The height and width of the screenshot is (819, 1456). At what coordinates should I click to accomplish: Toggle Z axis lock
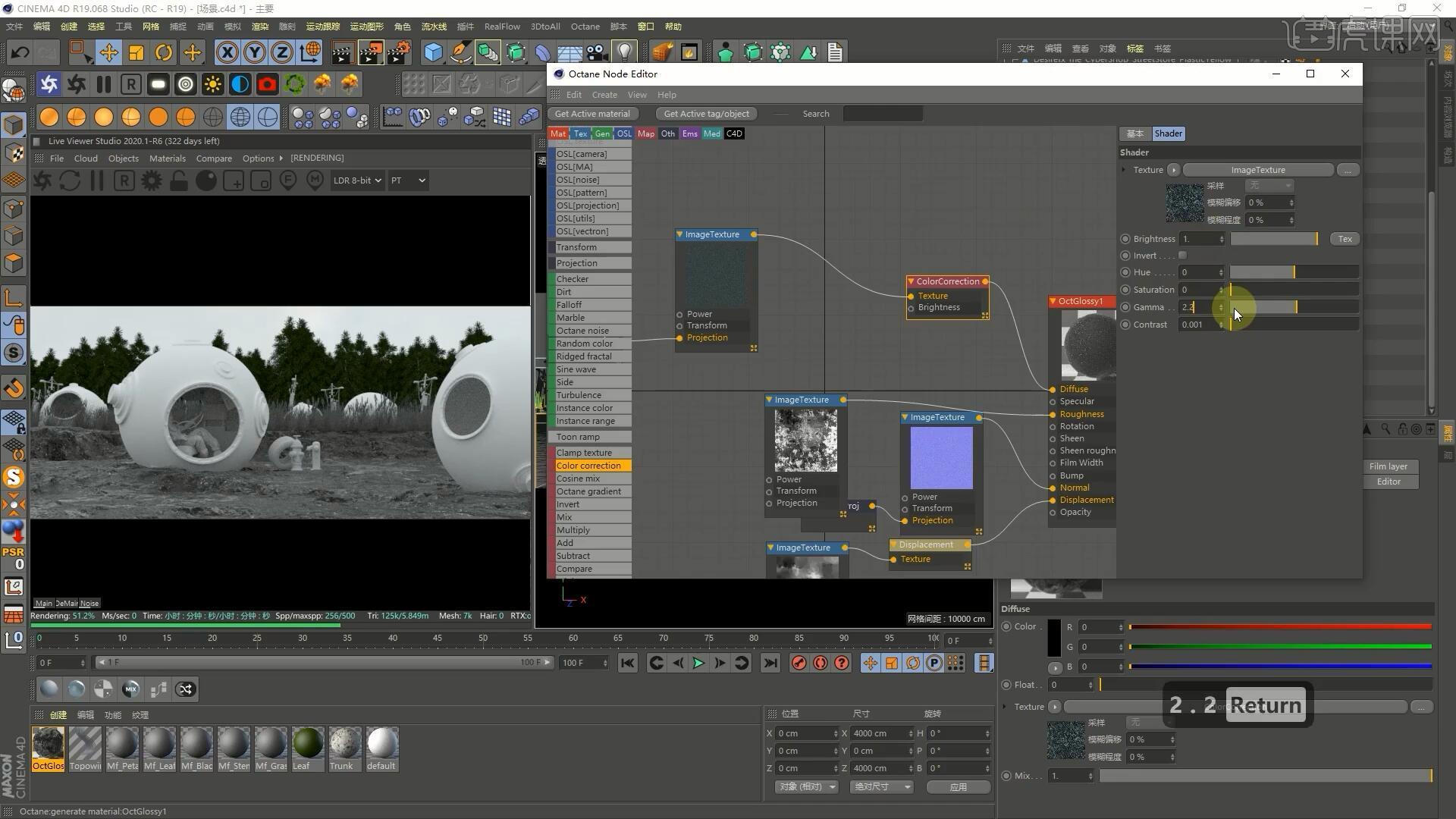[x=282, y=52]
